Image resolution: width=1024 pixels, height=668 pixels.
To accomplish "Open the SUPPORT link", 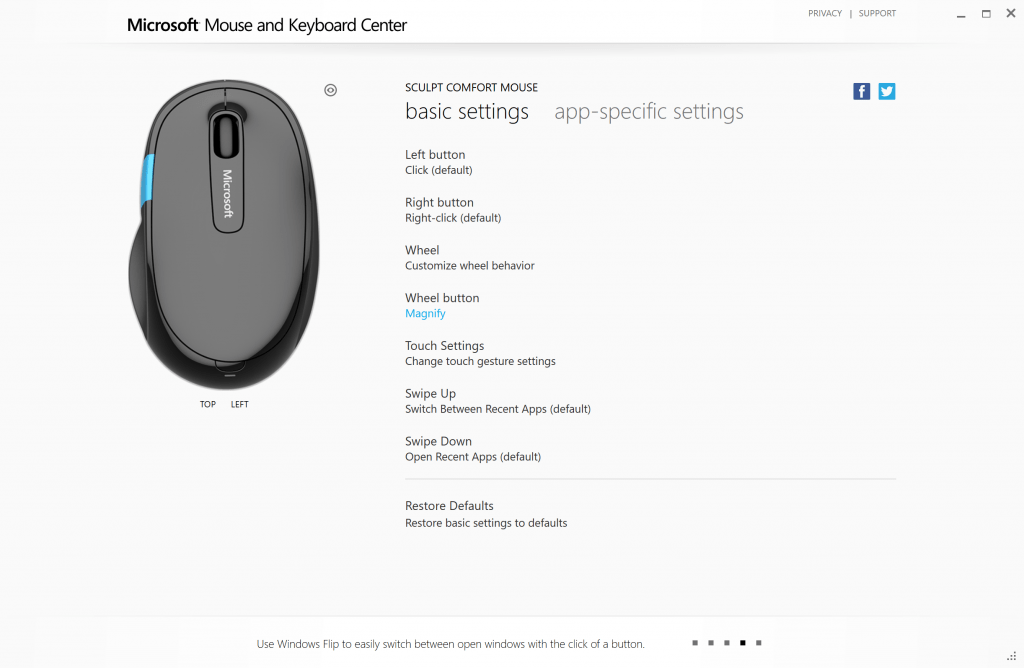I will pos(877,14).
